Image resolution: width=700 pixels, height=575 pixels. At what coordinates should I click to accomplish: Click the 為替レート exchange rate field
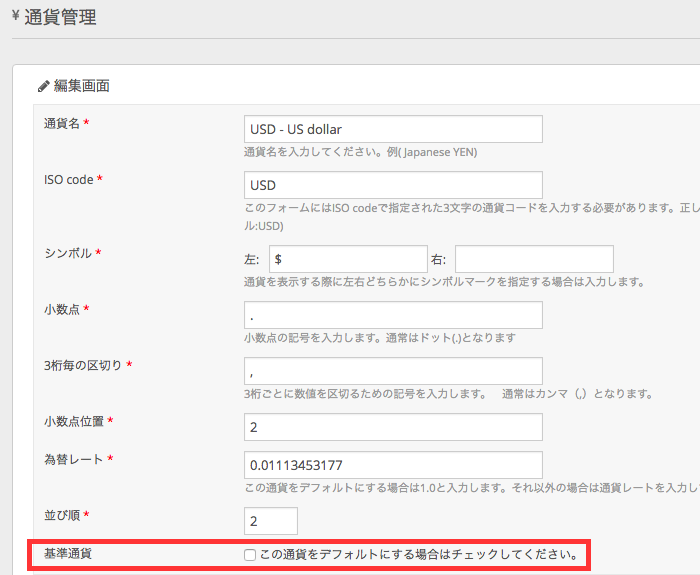[393, 465]
